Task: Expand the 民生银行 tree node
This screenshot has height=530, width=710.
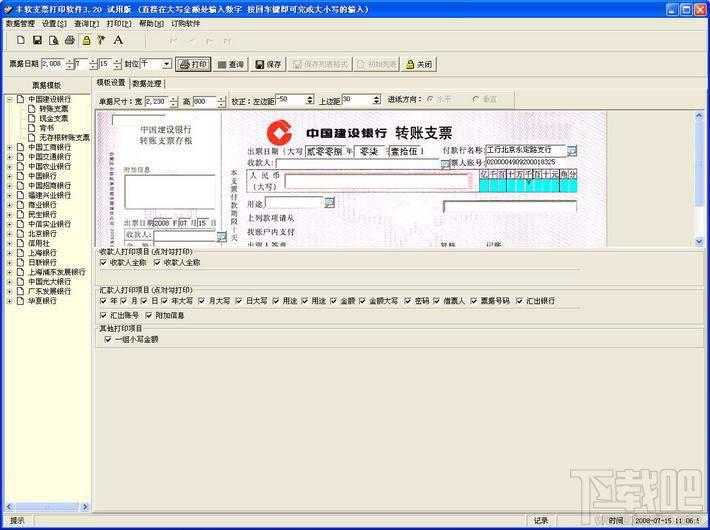Action: [10, 214]
